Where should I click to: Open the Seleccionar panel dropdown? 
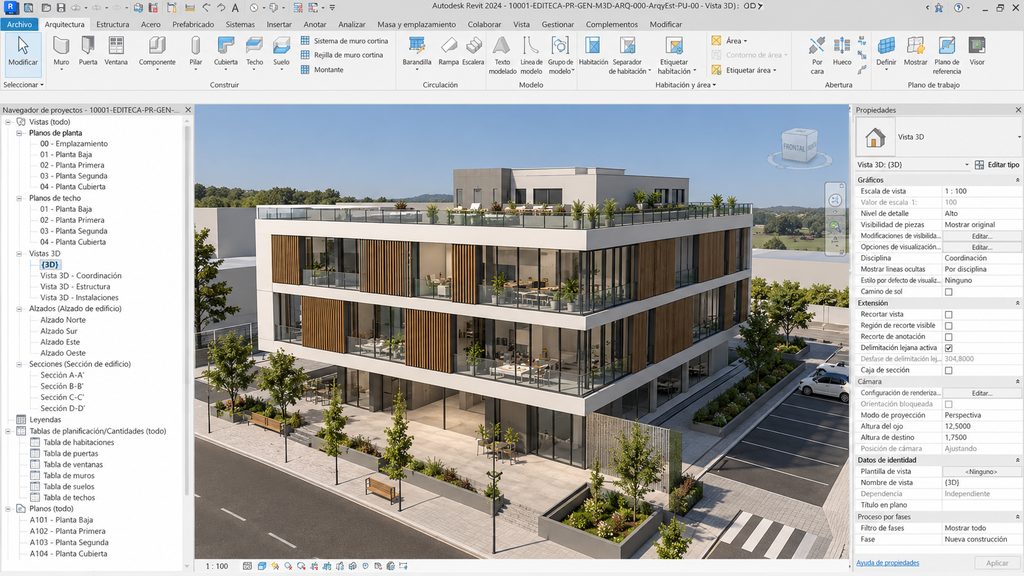[24, 85]
